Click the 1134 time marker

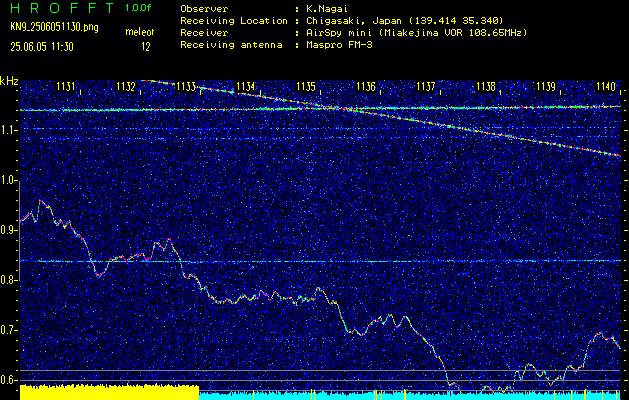[x=246, y=86]
